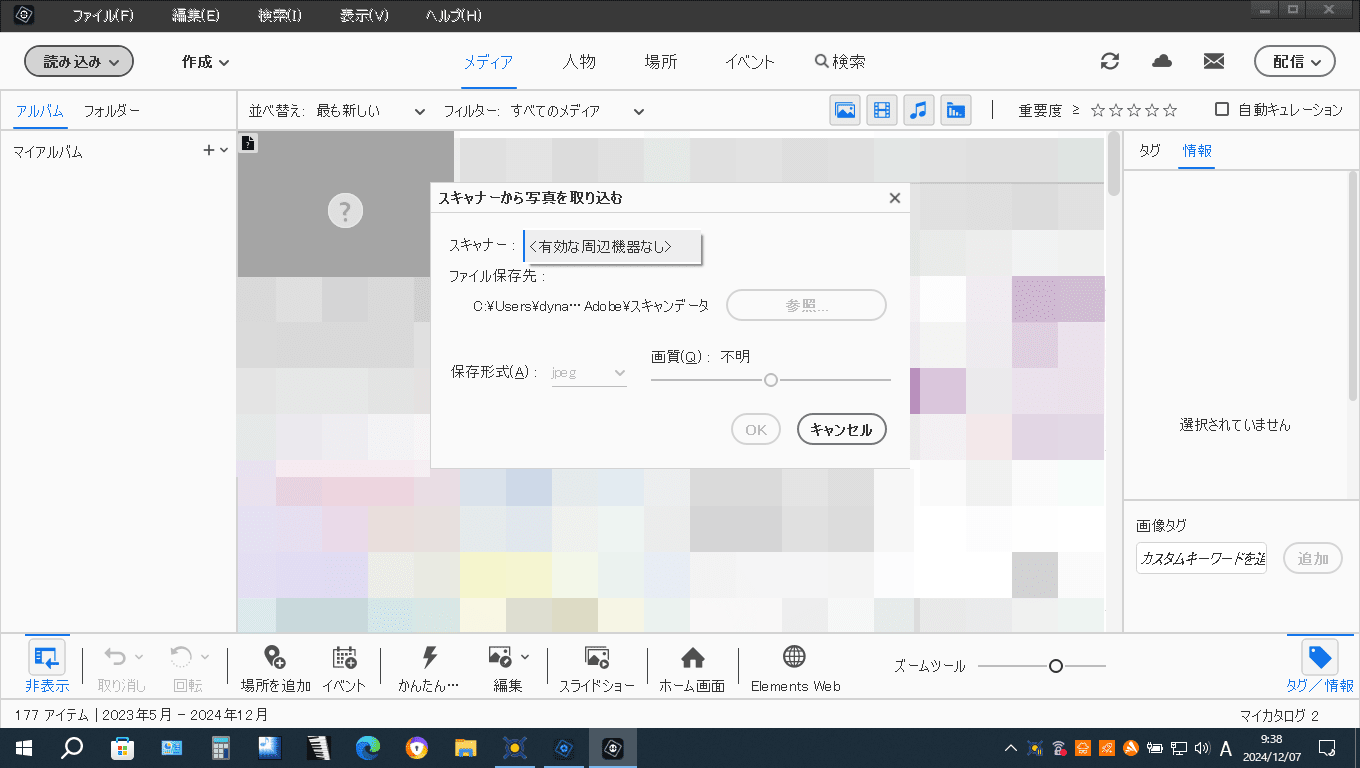Image resolution: width=1360 pixels, height=768 pixels.
Task: Switch to Albums tab in left panel
Action: (40, 111)
